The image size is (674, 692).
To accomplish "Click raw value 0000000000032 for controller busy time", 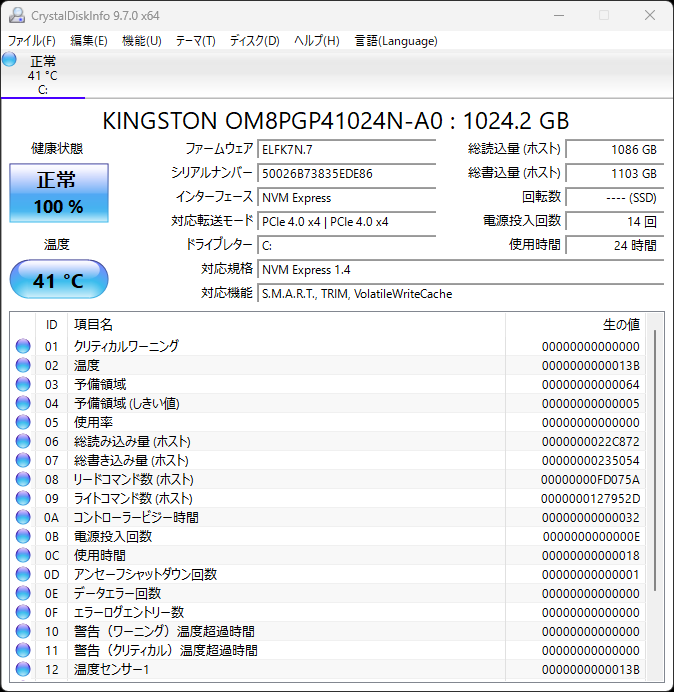I will [591, 517].
